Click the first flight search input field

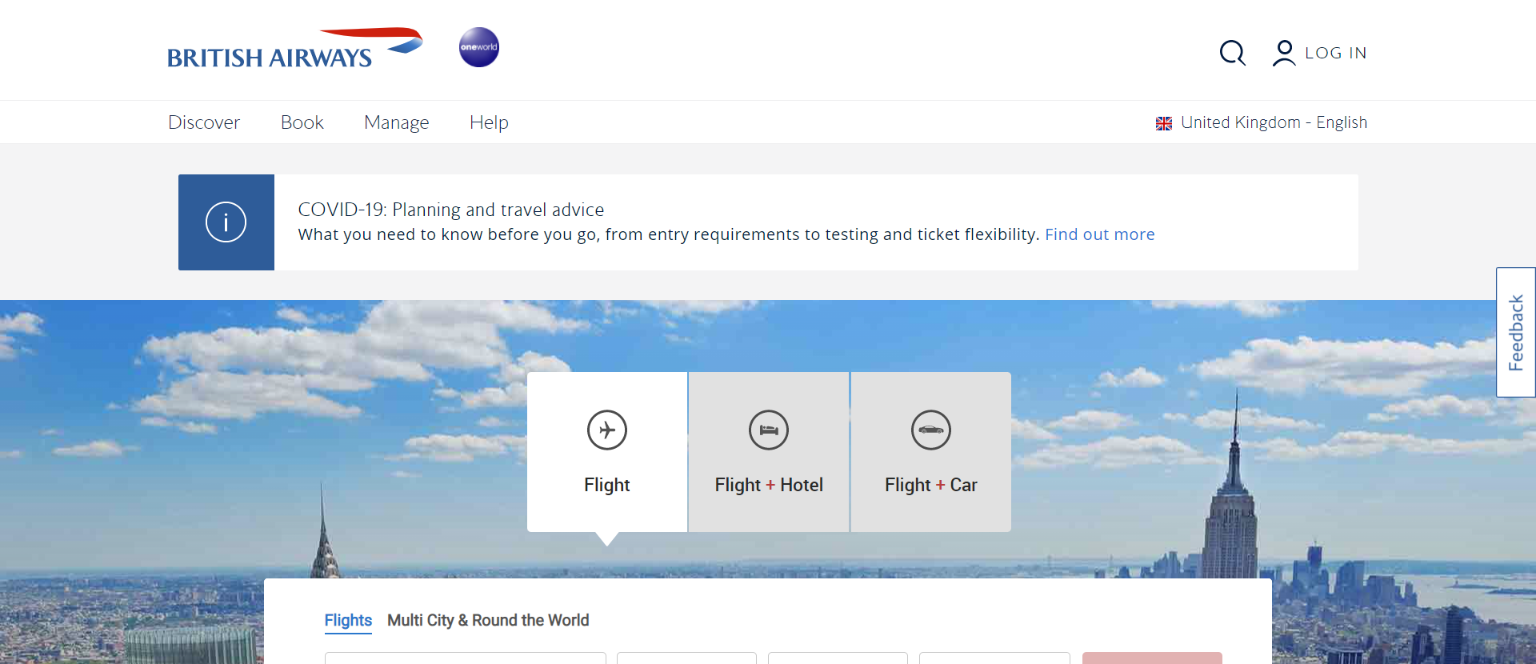click(465, 658)
